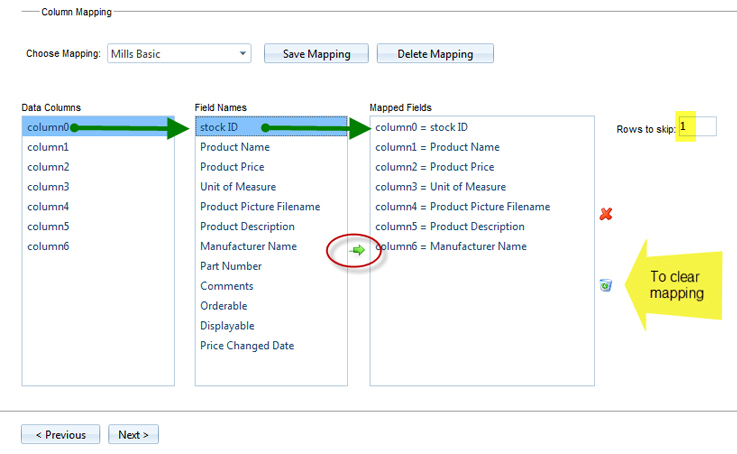Select column6 in Data Columns list
The height and width of the screenshot is (454, 737).
[x=48, y=246]
